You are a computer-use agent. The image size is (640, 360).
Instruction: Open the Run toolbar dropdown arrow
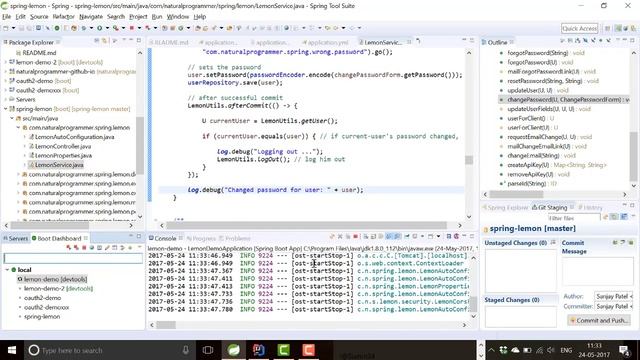(107, 28)
